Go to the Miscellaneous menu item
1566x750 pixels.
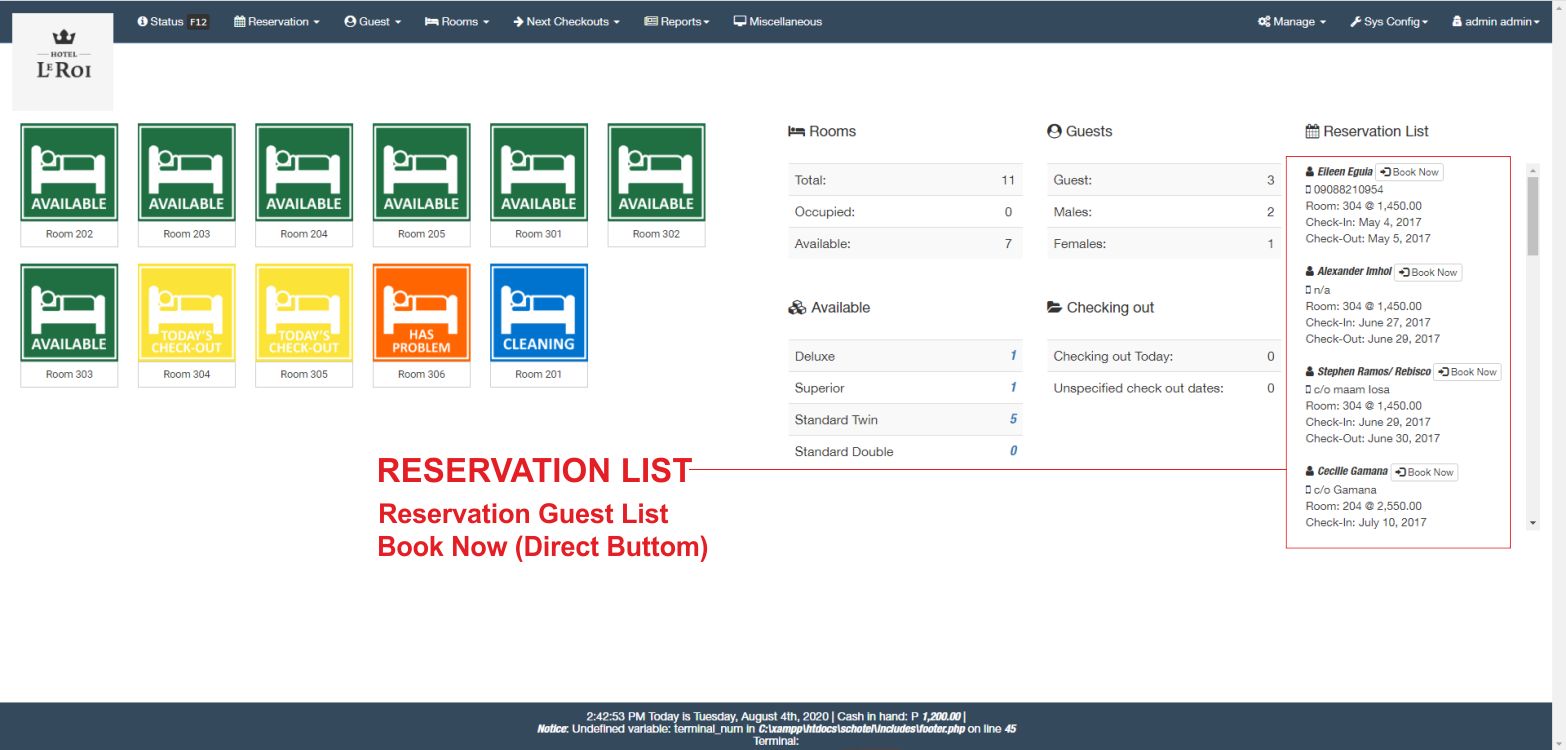(x=777, y=22)
